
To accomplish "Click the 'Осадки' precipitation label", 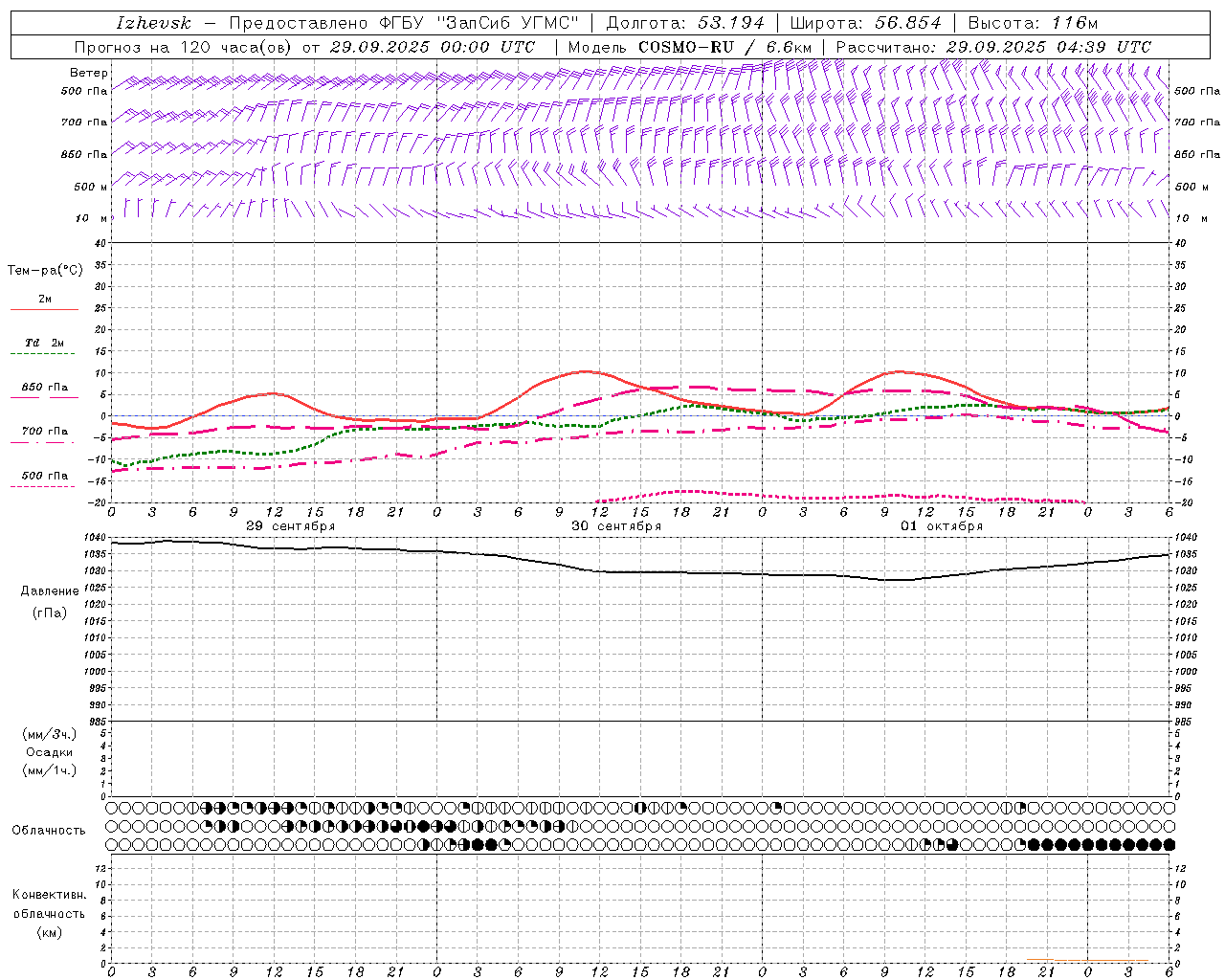I will pyautogui.click(x=50, y=752).
